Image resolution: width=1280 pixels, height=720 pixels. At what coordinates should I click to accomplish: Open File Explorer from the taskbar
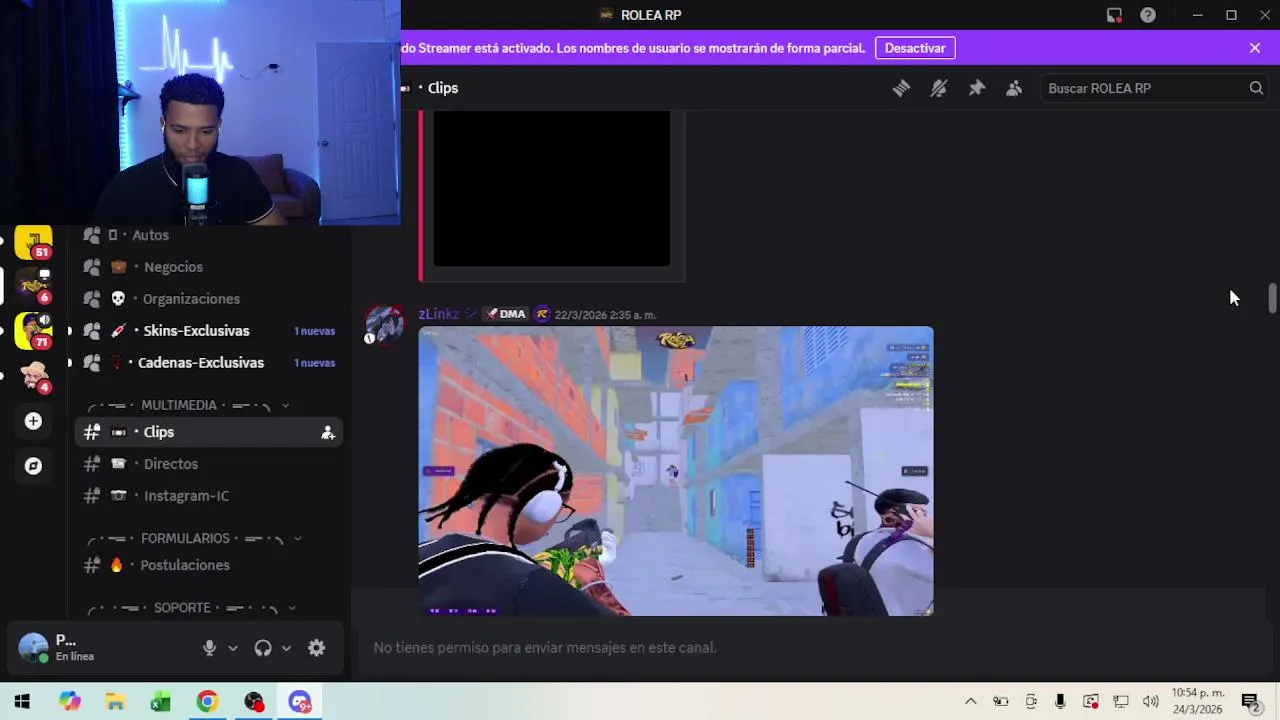(x=115, y=702)
